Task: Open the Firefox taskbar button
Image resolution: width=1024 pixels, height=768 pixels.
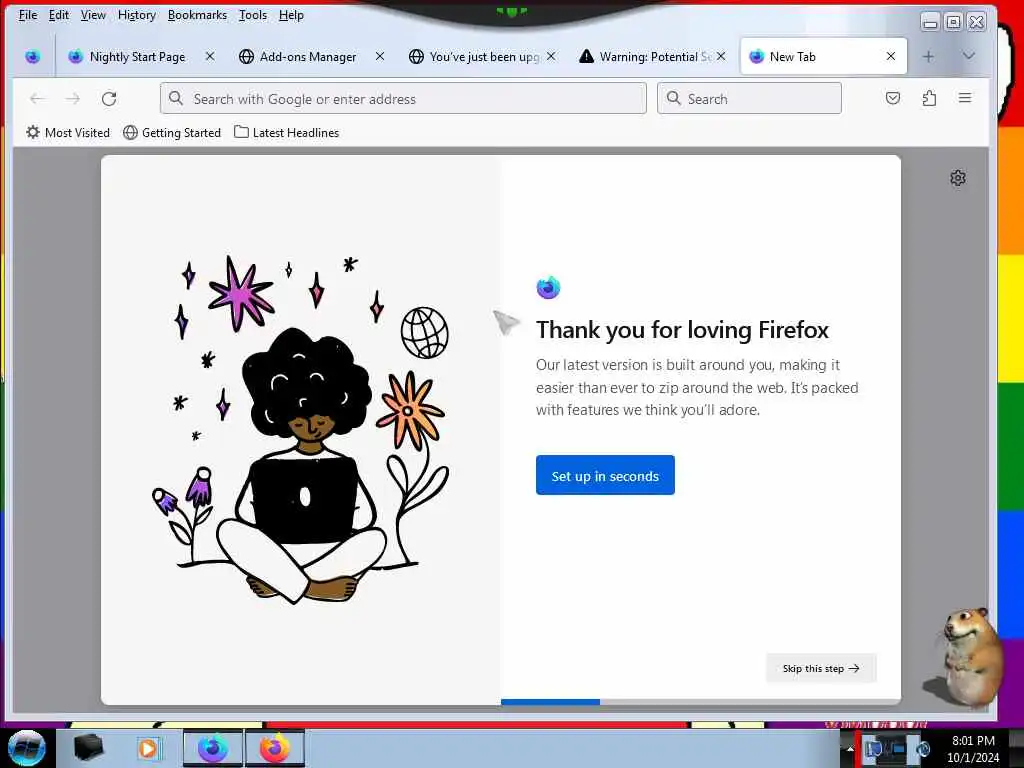Action: [x=274, y=748]
